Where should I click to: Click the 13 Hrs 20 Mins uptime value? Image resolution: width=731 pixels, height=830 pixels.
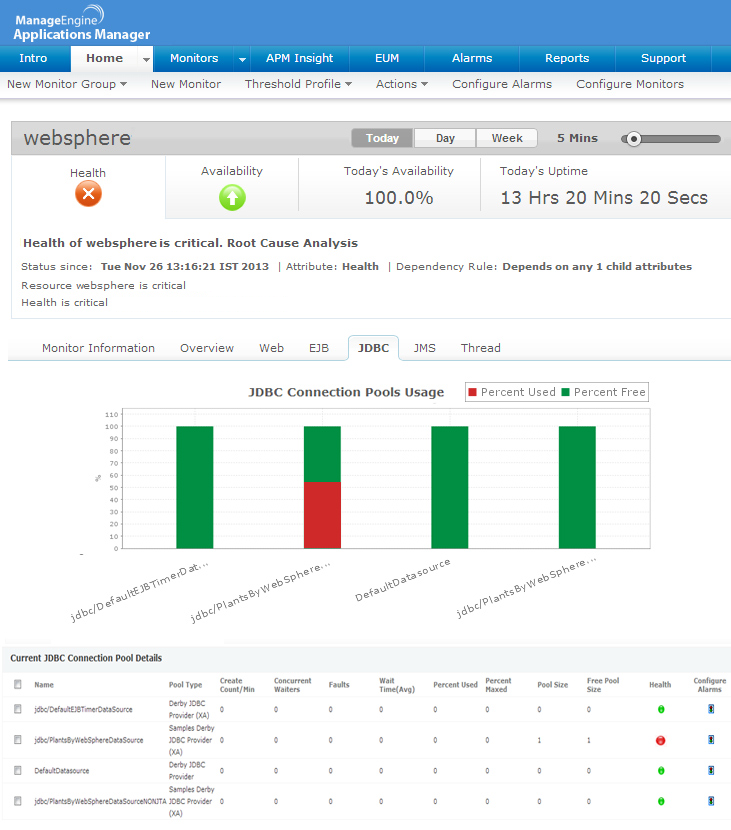pyautogui.click(x=604, y=198)
